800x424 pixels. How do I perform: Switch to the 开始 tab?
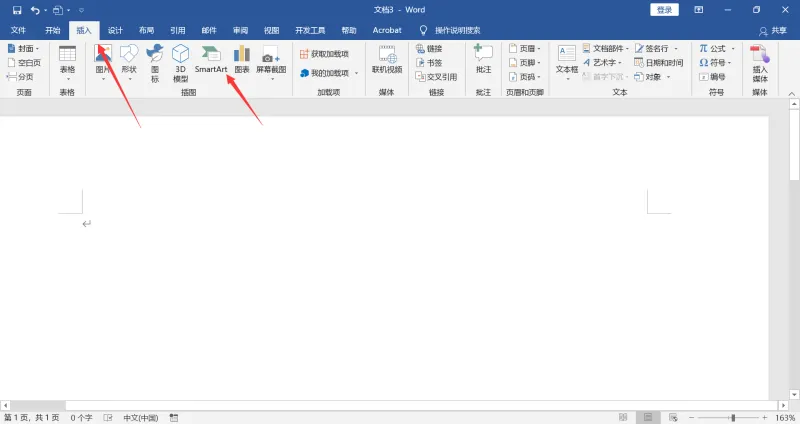click(53, 30)
